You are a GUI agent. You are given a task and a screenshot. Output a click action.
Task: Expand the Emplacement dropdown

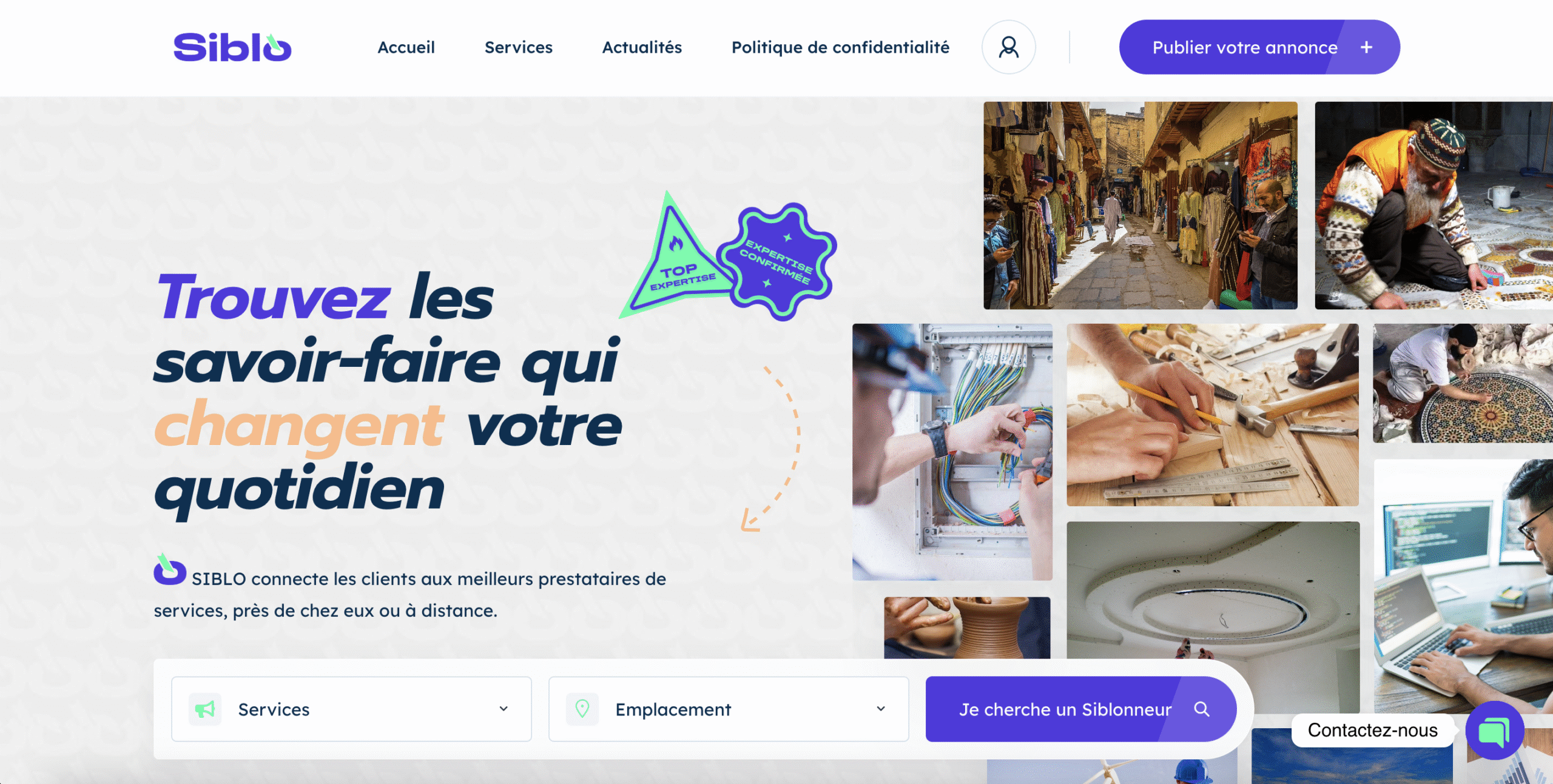729,709
